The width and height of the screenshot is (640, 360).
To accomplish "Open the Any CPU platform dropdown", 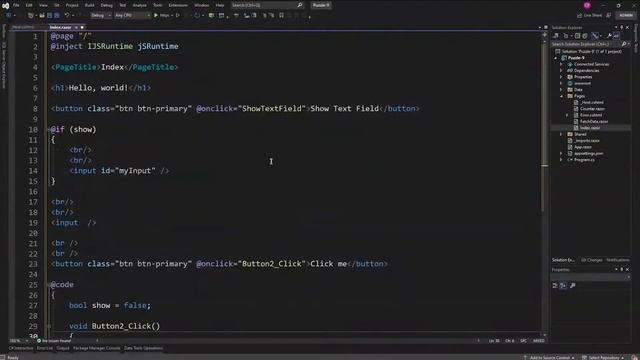I will 132,16.
